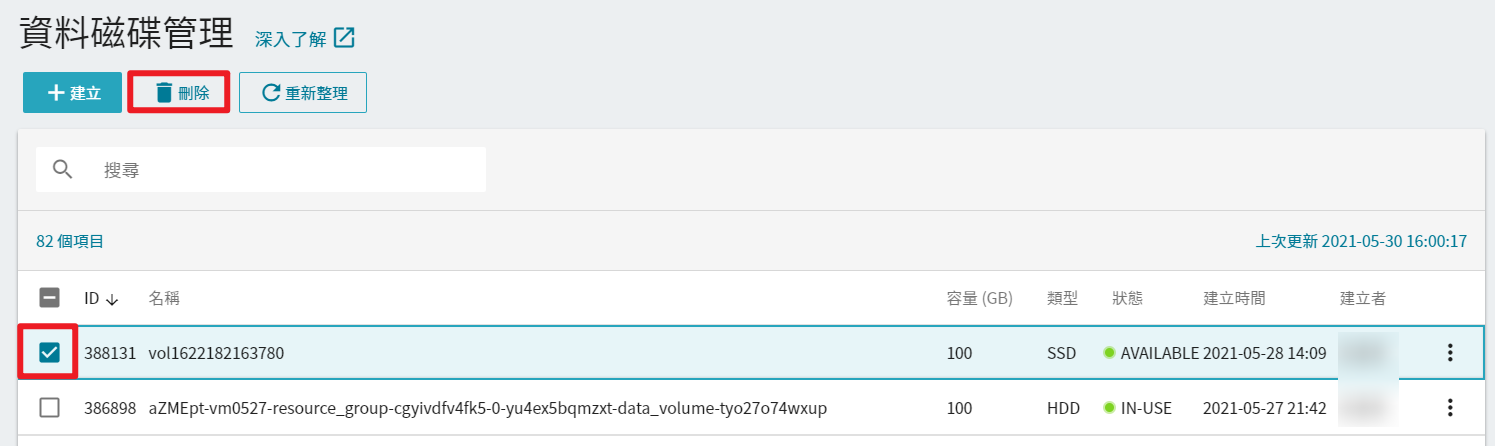Open the three-dot menu for the HDD volume row
Screen dimensions: 1495x446
click(1450, 408)
